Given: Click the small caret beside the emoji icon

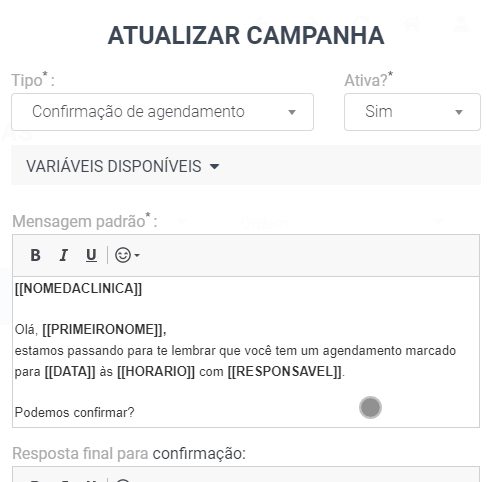Looking at the screenshot, I should point(137,256).
